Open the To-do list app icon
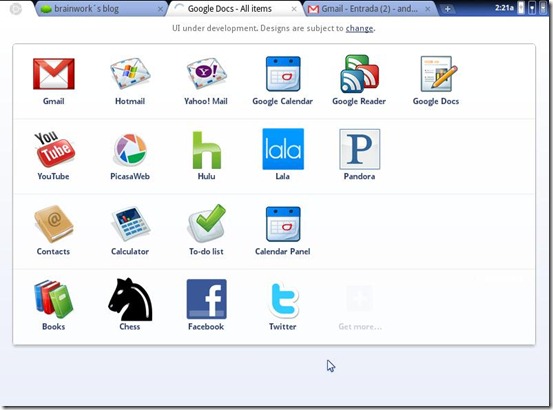Screen dimensions: 553x410 (x=207, y=223)
